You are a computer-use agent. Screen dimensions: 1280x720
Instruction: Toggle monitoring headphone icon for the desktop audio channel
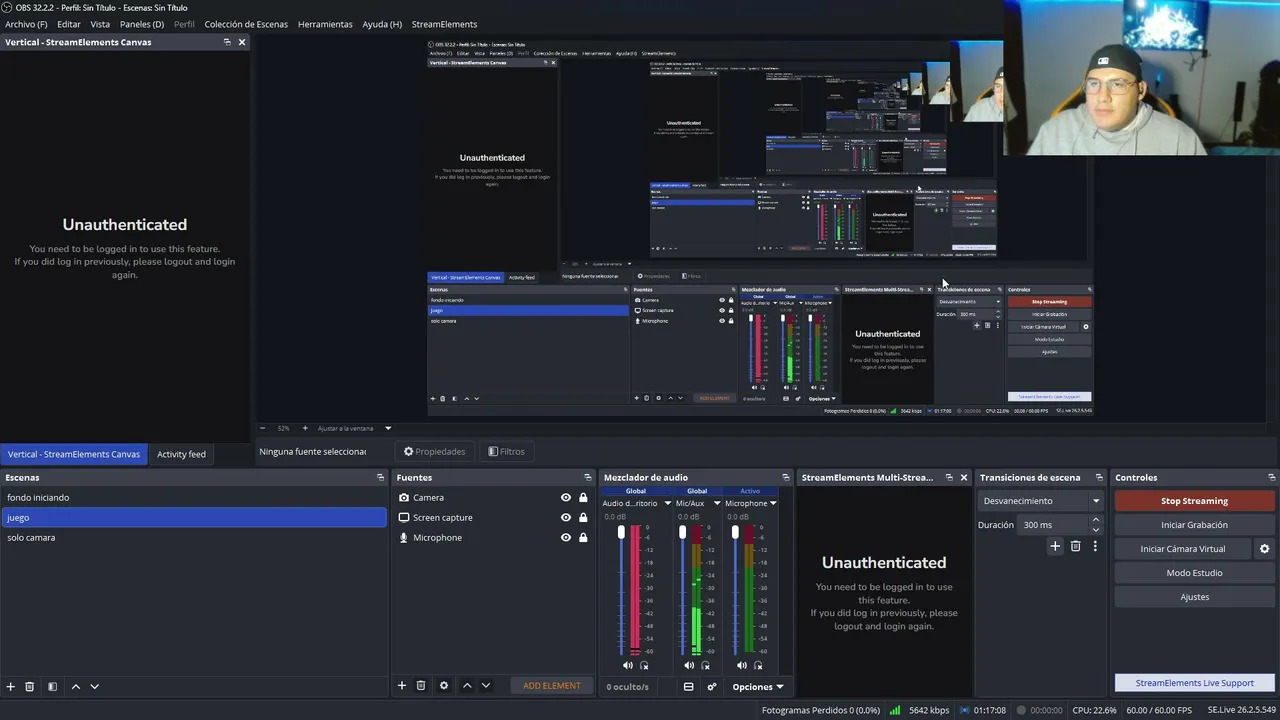tap(644, 665)
